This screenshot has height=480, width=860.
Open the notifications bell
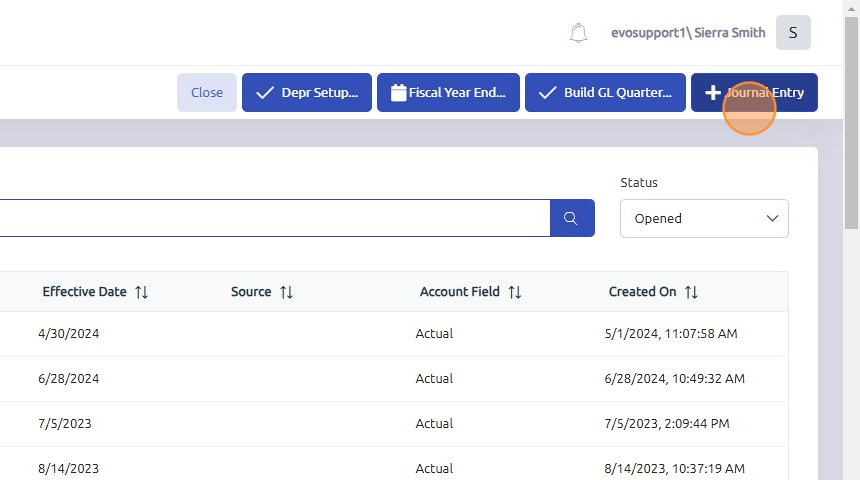tap(578, 33)
